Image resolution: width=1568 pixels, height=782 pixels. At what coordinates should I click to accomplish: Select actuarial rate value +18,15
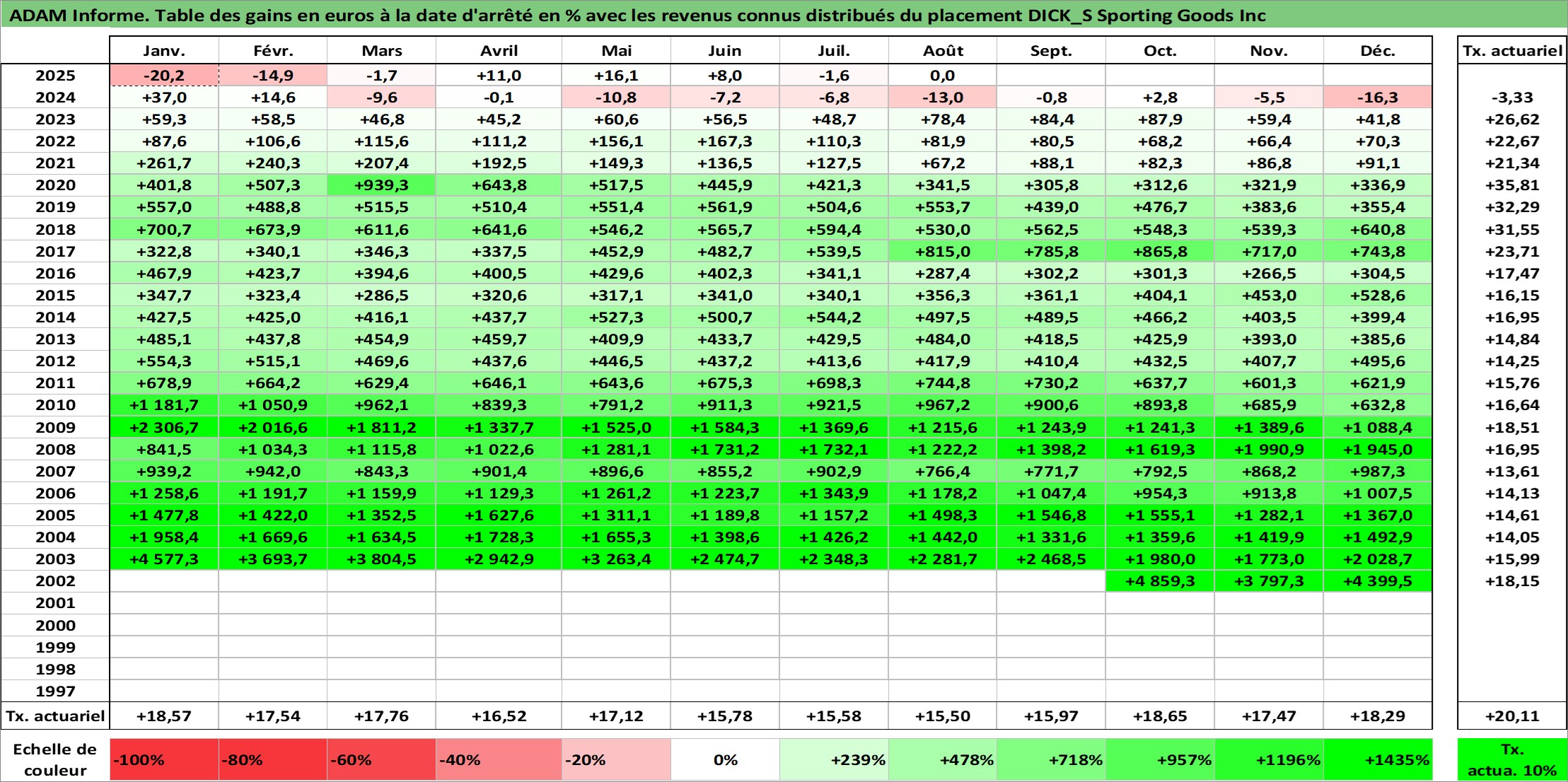1512,581
